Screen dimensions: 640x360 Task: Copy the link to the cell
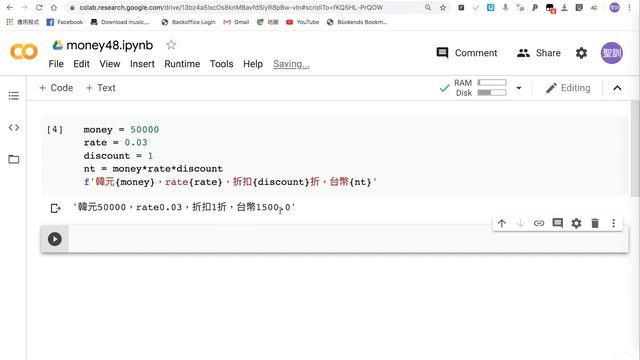tap(539, 223)
